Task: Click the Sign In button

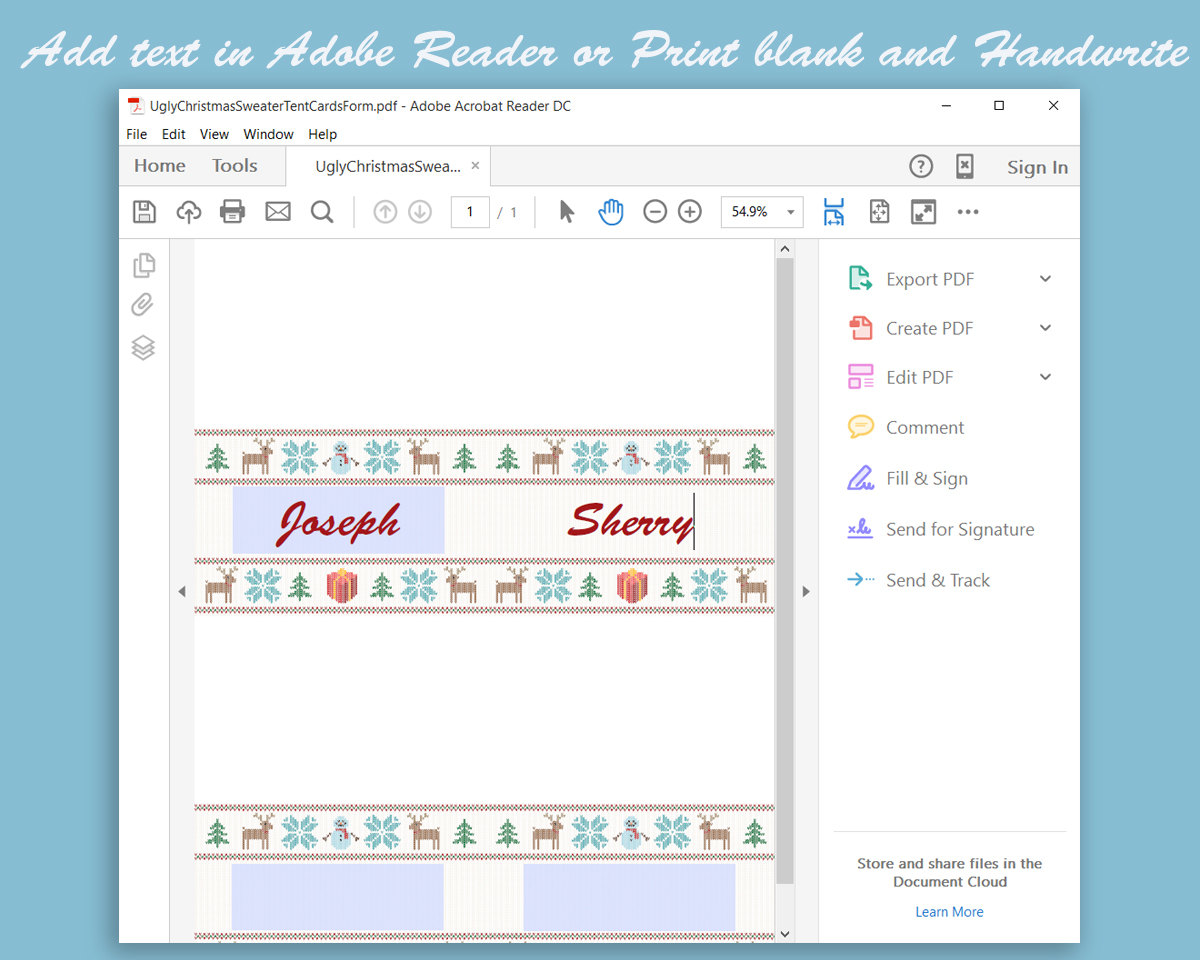Action: click(1037, 167)
